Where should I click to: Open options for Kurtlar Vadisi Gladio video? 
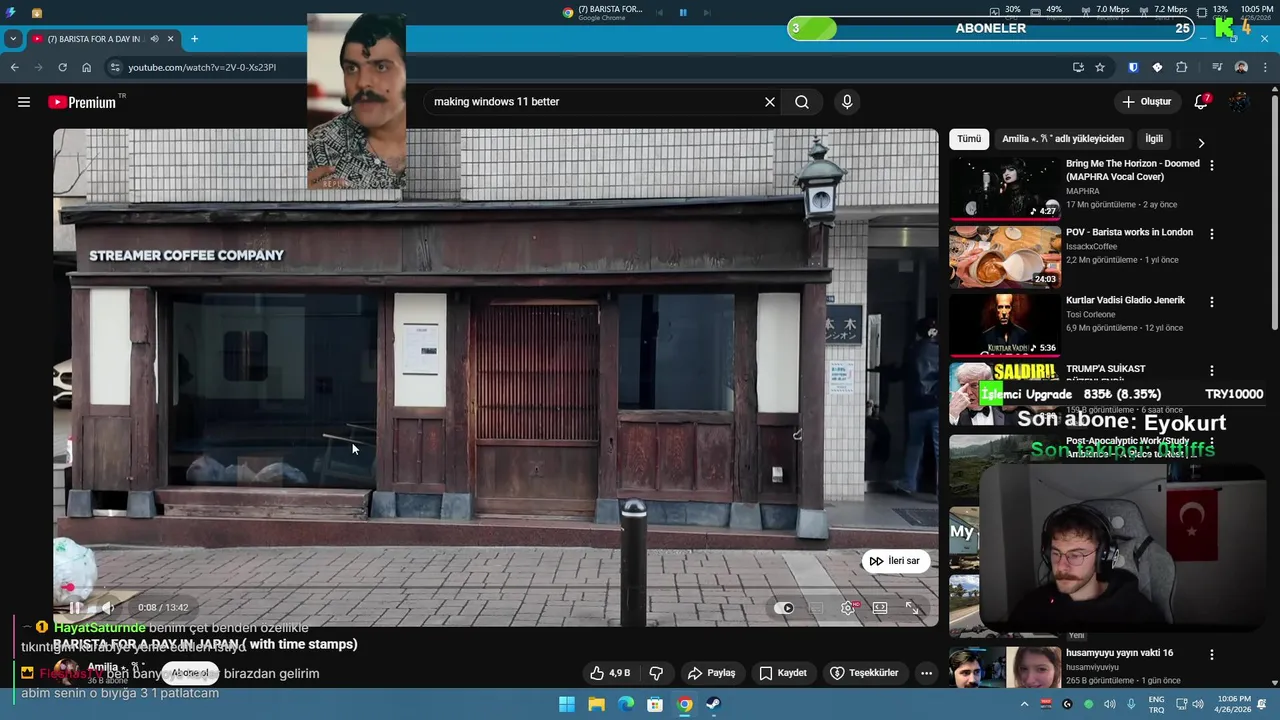point(1212,302)
